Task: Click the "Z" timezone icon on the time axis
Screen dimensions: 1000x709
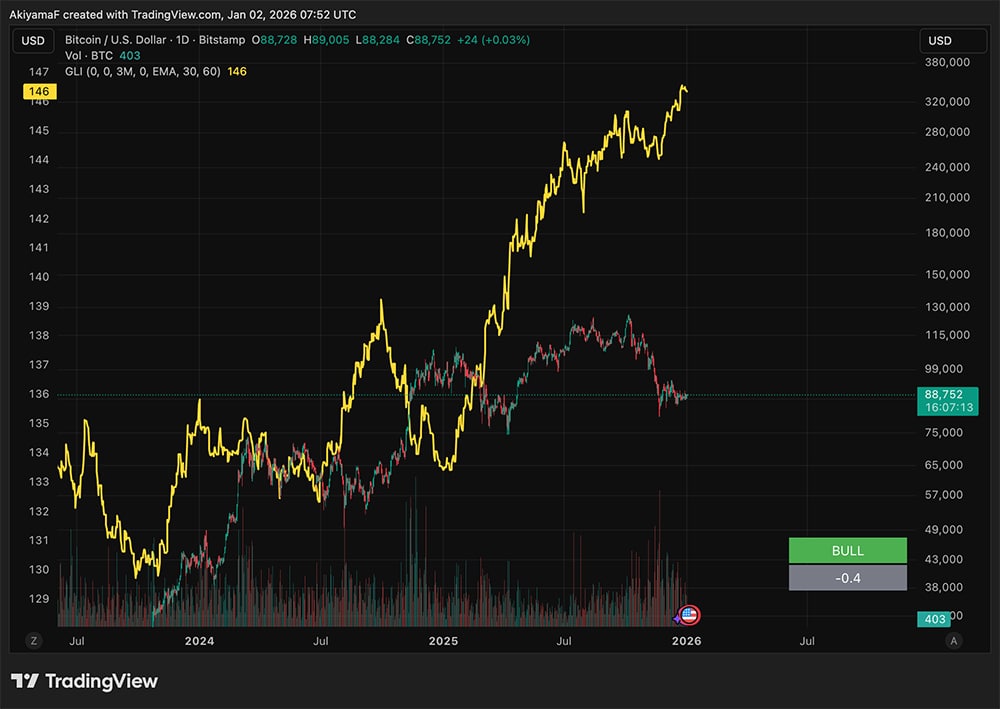Action: coord(33,641)
